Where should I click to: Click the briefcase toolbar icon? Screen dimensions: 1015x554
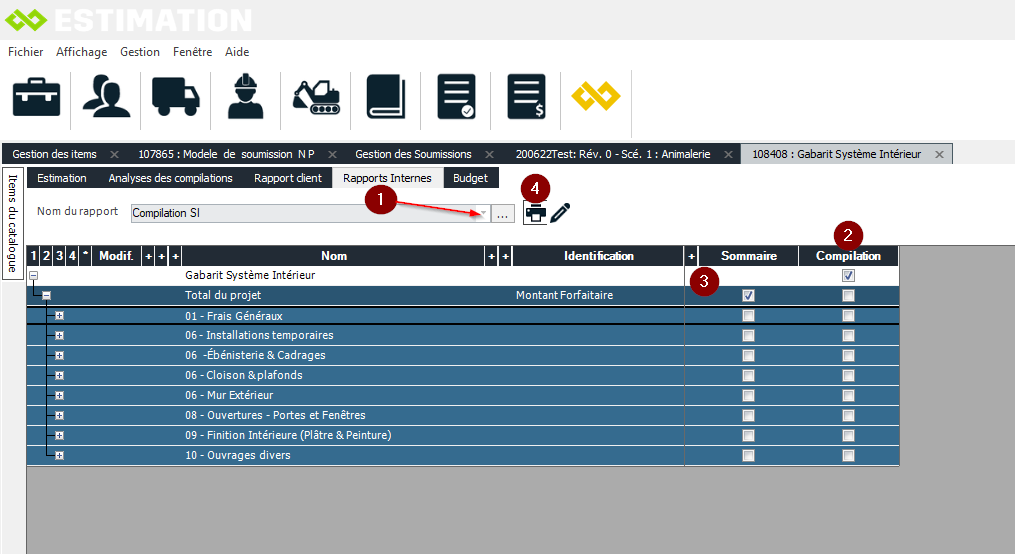(x=36, y=97)
